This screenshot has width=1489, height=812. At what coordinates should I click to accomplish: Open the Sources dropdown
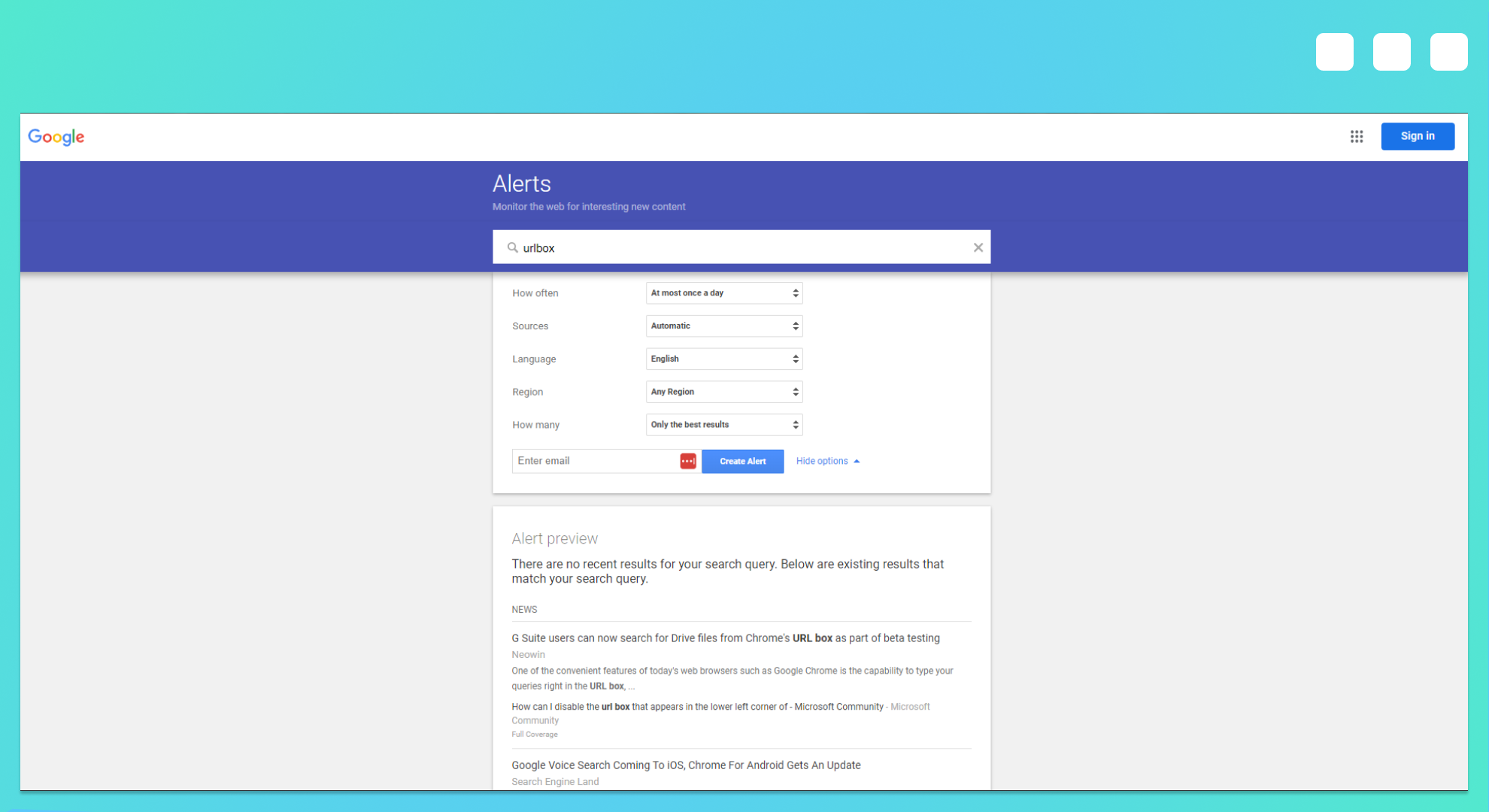[x=723, y=326]
